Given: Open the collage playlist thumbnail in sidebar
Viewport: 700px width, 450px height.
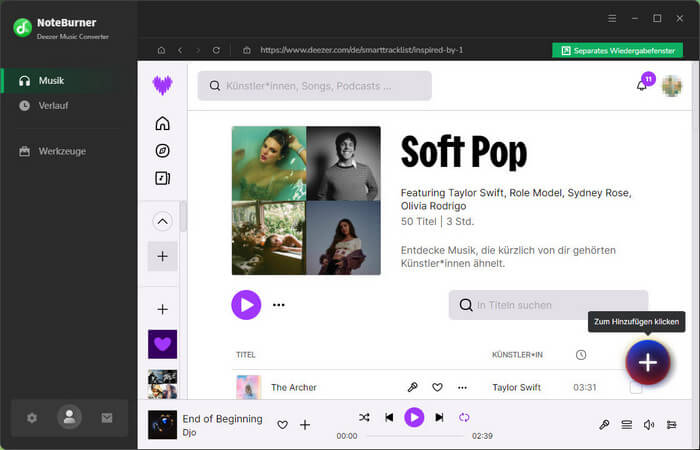Looking at the screenshot, I should click(x=162, y=383).
